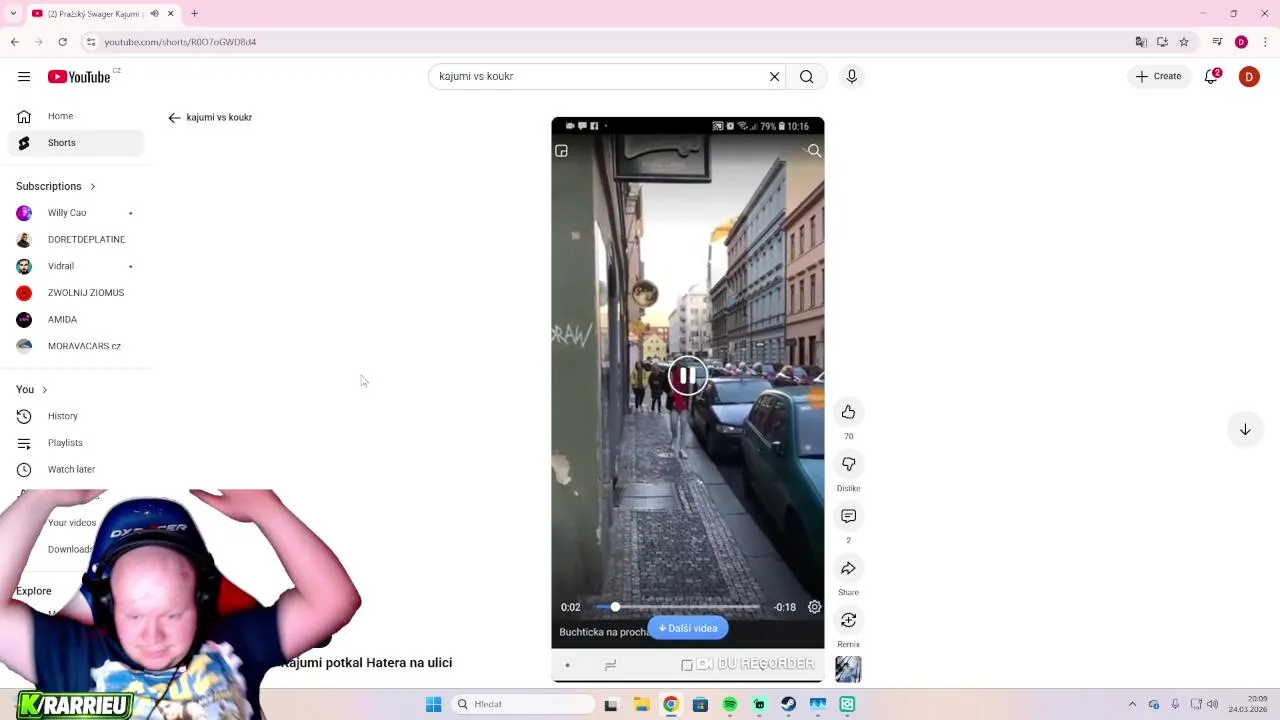
Task: Click the browser address bar URL
Action: click(180, 42)
